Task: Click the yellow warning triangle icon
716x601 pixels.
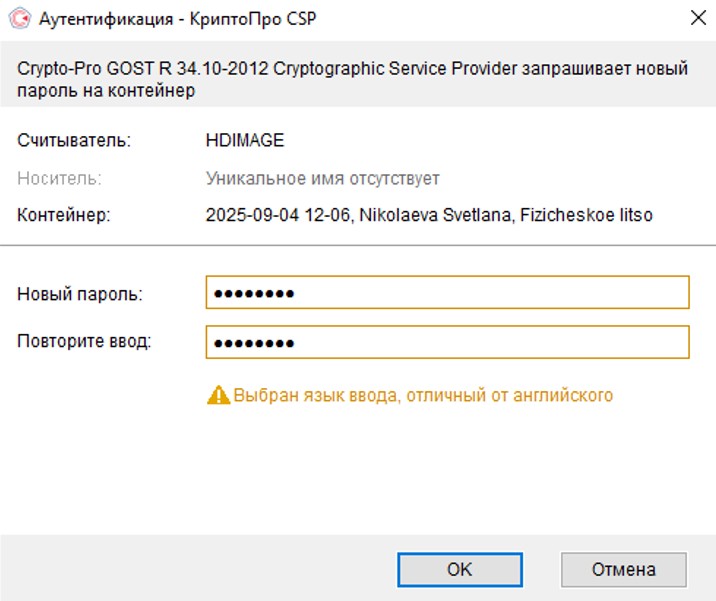Action: click(218, 395)
